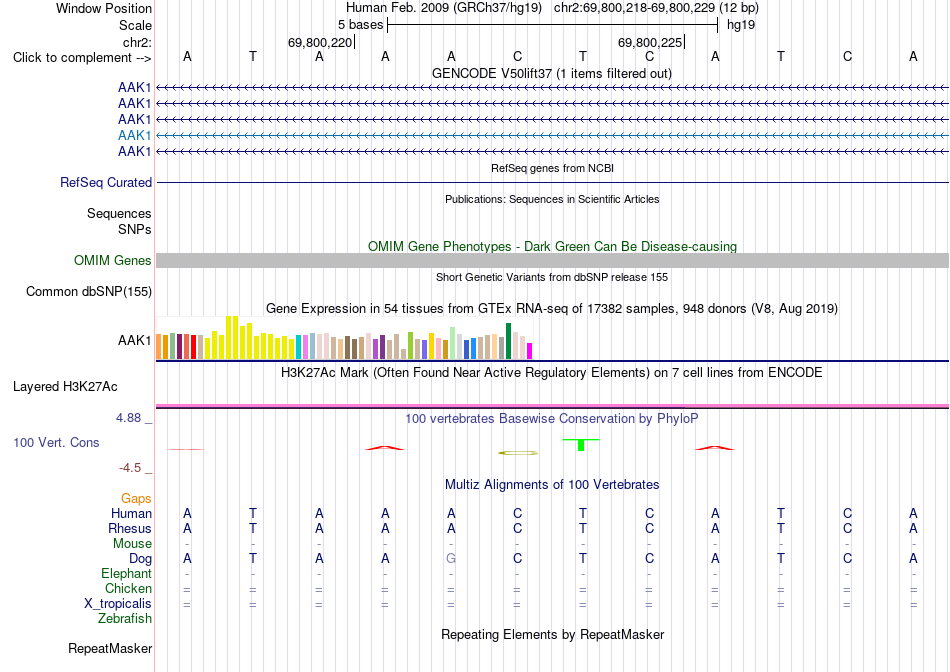
Task: Select the chr2: ruler label
Action: [137, 42]
